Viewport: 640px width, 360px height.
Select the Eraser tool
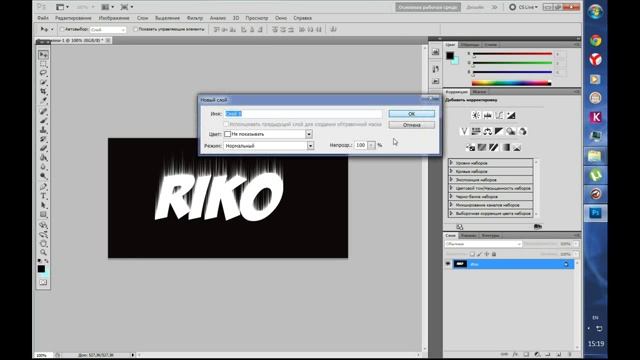[x=43, y=148]
